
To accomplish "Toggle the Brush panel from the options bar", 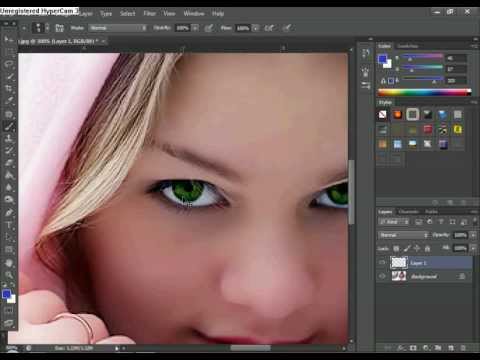I will [x=60, y=28].
